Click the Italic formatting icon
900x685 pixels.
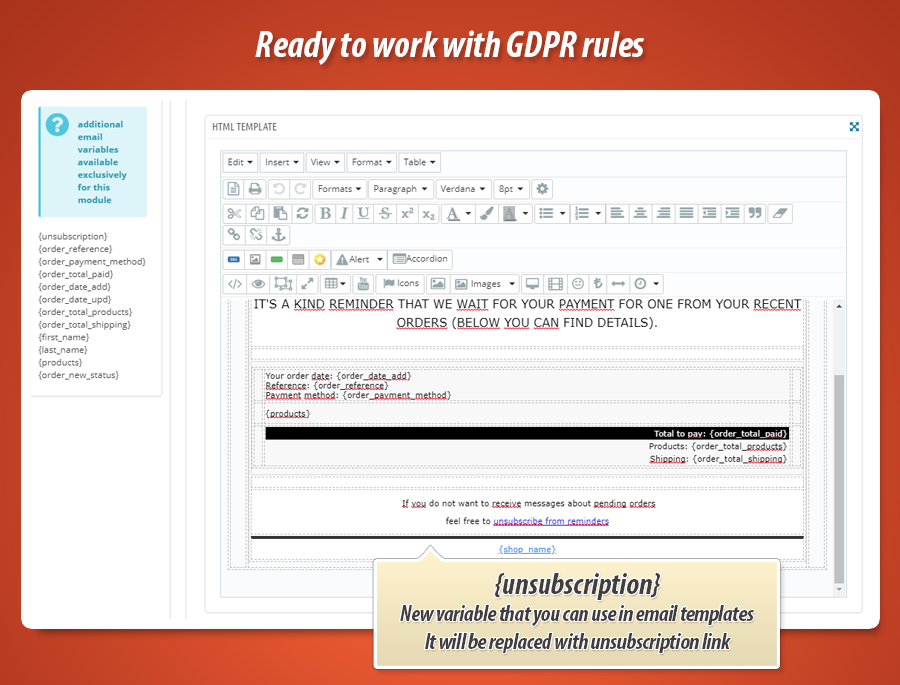coord(344,213)
